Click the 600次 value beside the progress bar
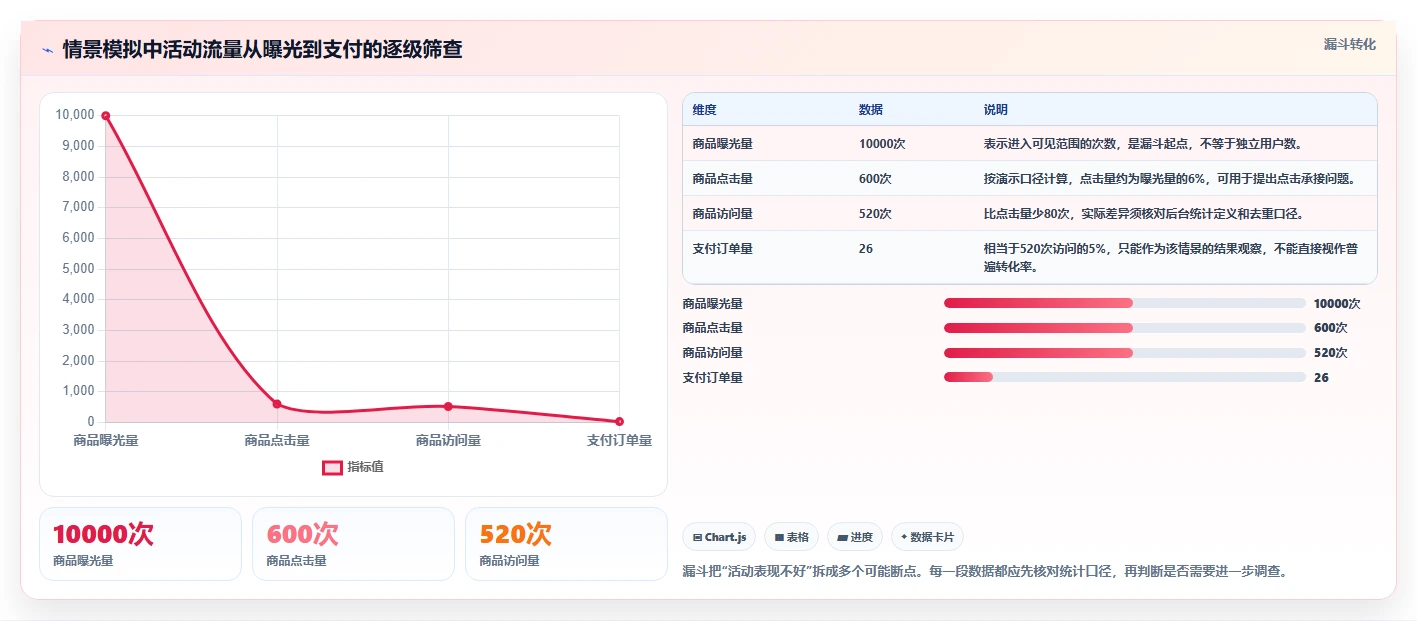Viewport: 1417px width, 621px height. coord(1330,328)
